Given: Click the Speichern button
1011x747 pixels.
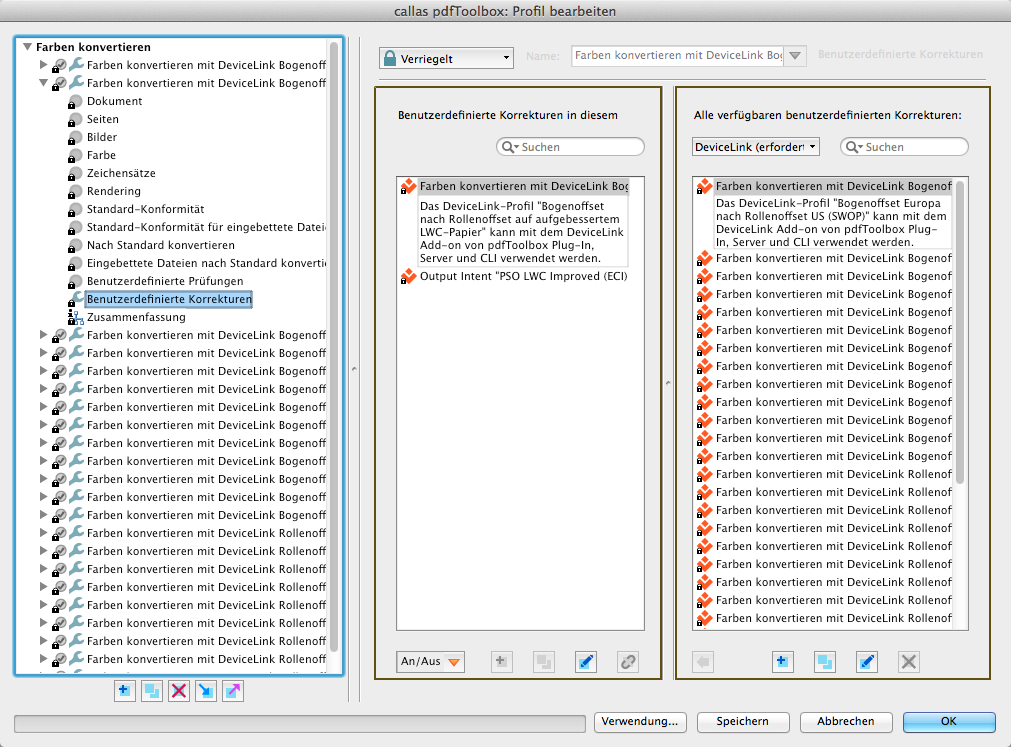Looking at the screenshot, I should (x=743, y=722).
